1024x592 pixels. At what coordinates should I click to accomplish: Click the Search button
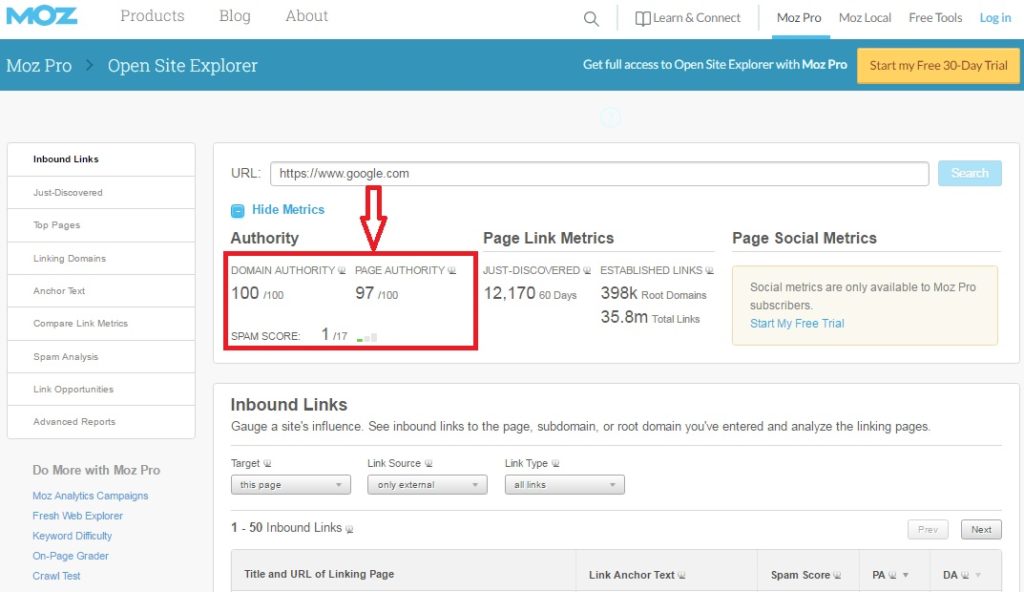coord(970,173)
